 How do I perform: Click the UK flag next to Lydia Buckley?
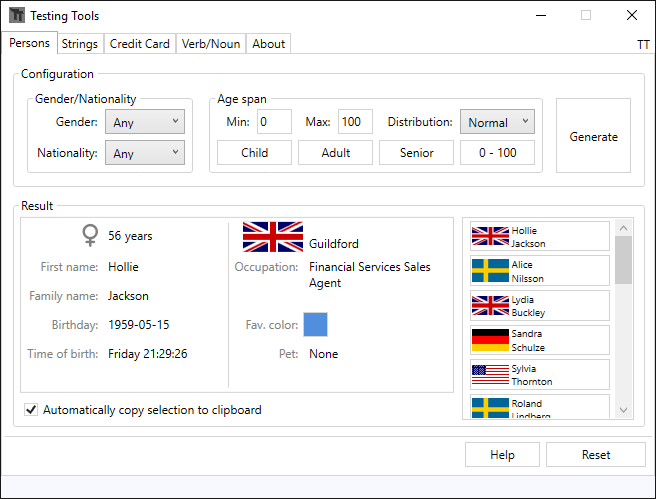(490, 305)
